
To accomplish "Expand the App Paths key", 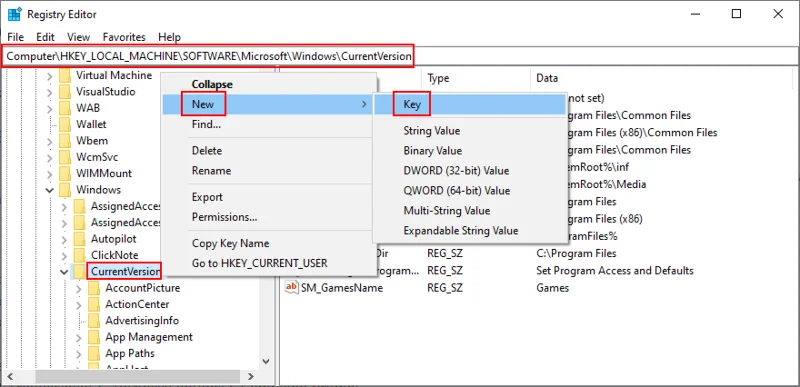I will (79, 354).
